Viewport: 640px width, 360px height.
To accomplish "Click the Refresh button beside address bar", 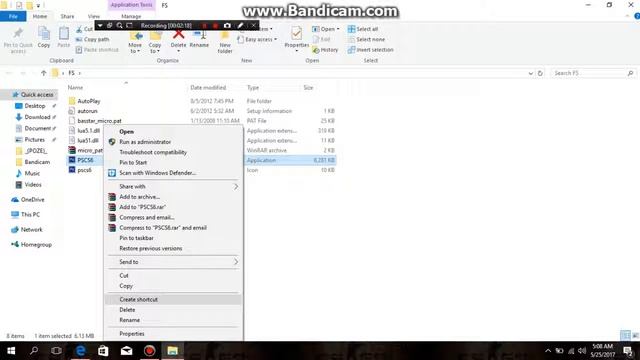I will pyautogui.click(x=540, y=73).
